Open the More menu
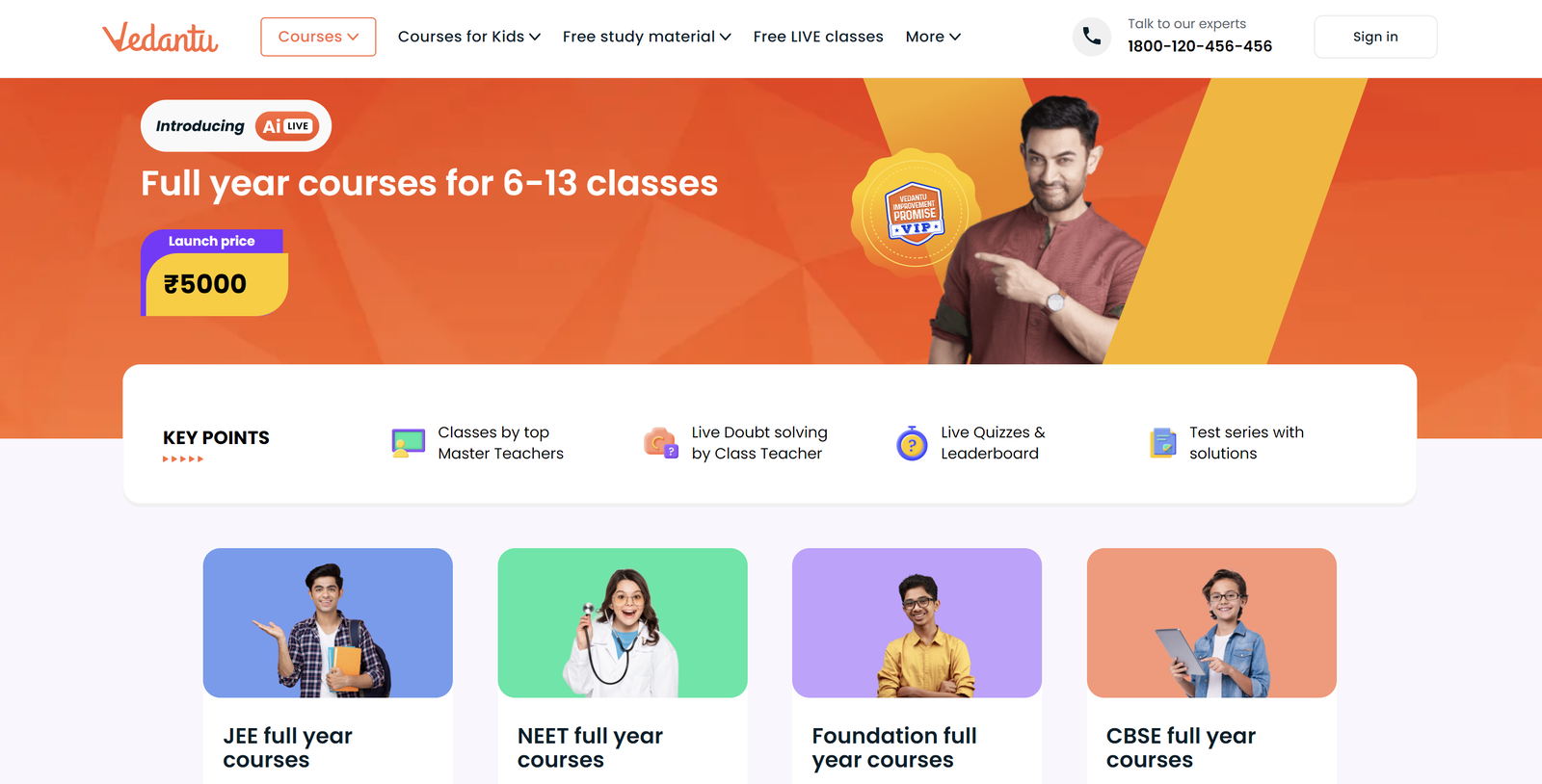1542x784 pixels. click(933, 37)
